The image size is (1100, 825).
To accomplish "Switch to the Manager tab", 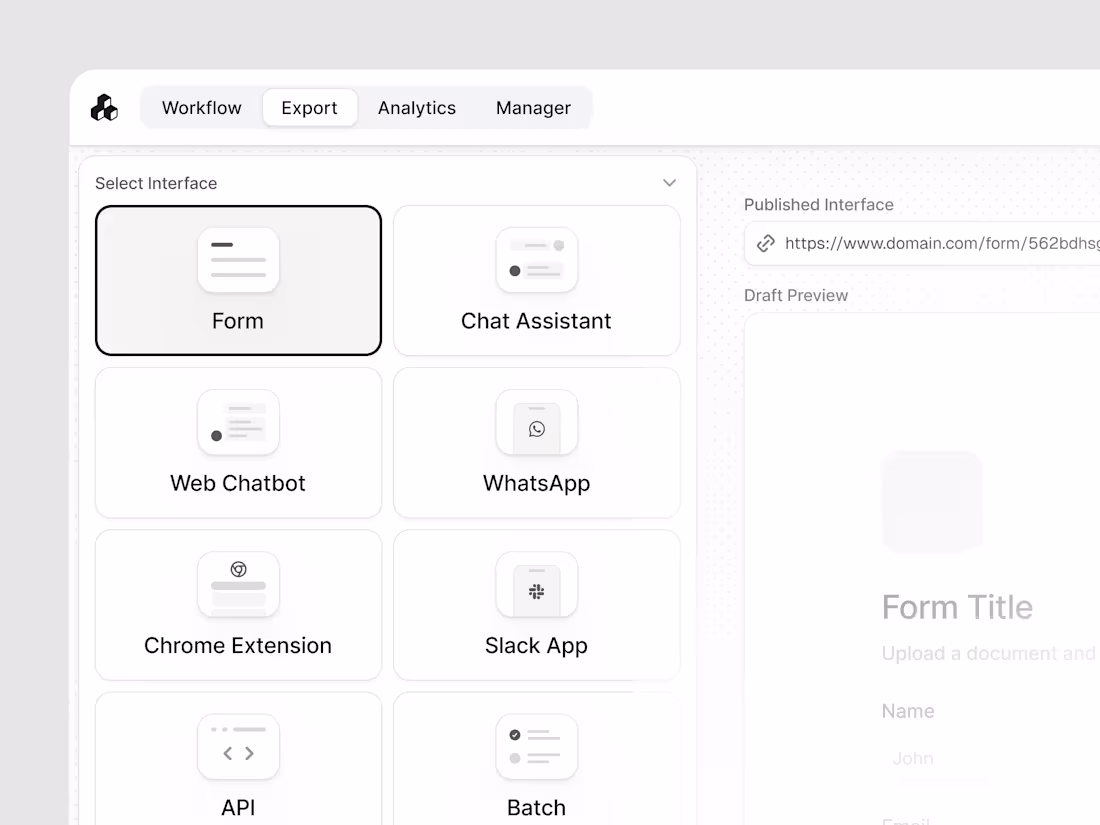I will click(533, 107).
